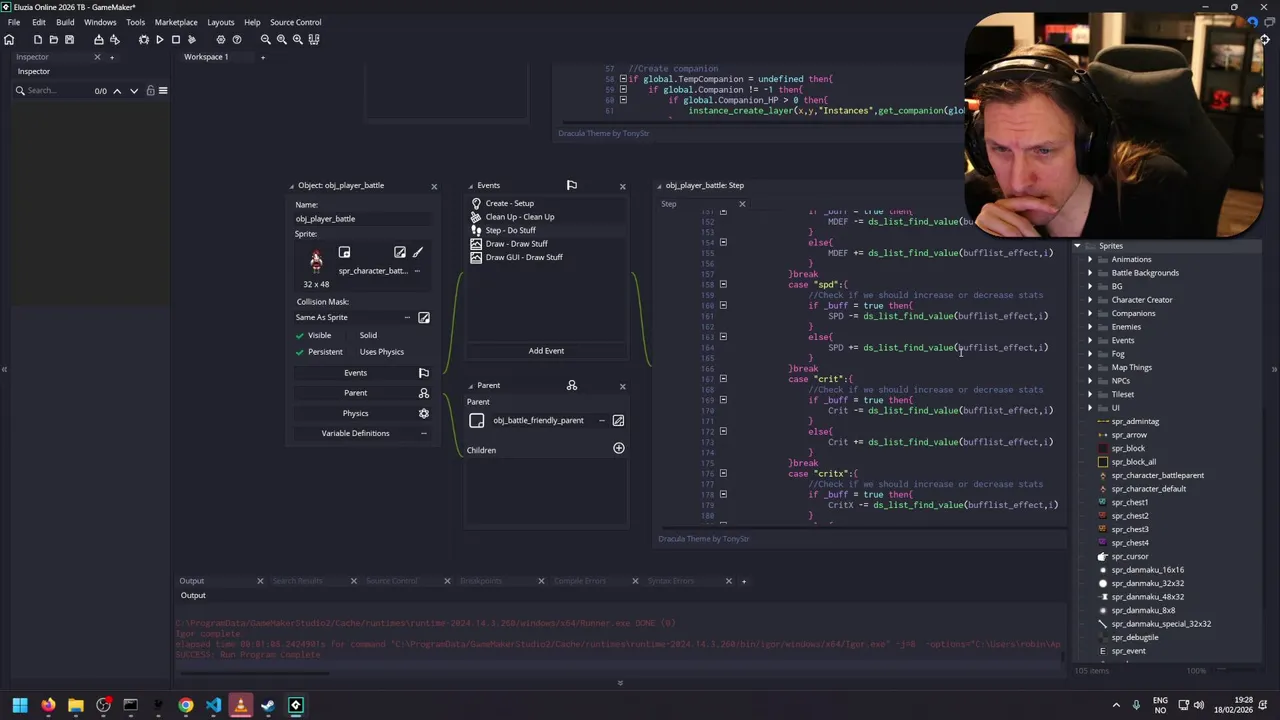The height and width of the screenshot is (720, 1280).
Task: Go to previous Inspector search result
Action: [117, 91]
